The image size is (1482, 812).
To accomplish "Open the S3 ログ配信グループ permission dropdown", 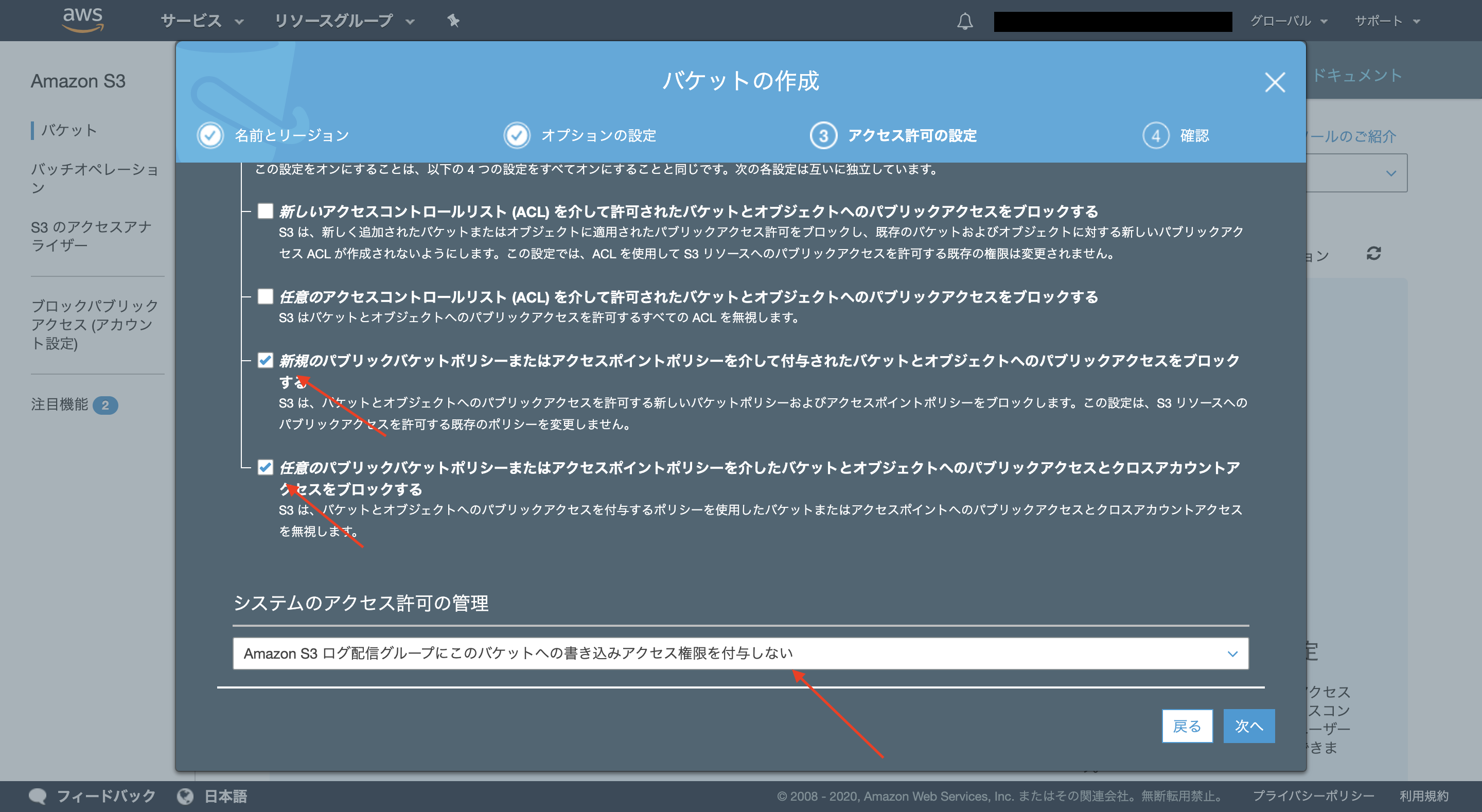I will click(x=740, y=653).
